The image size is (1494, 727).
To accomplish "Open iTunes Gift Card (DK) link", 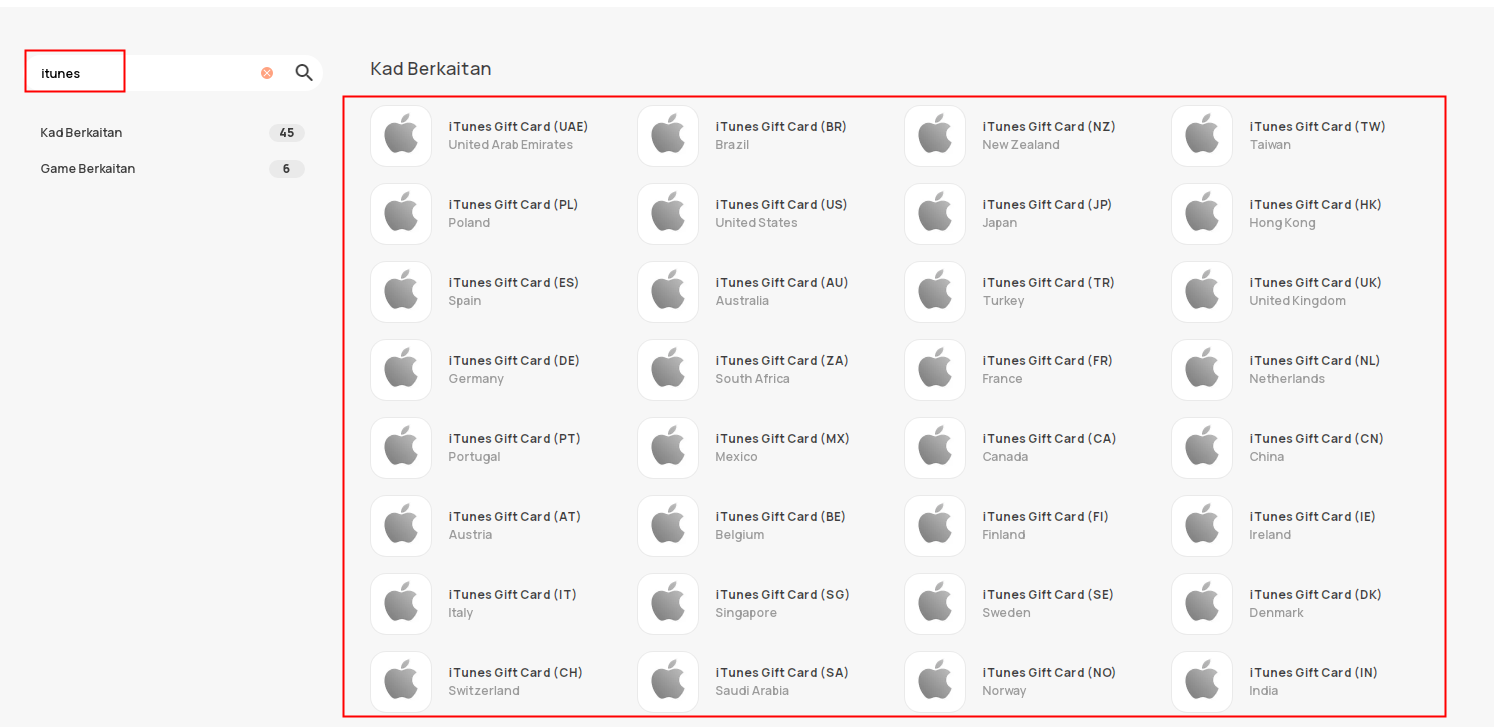I will 1316,595.
